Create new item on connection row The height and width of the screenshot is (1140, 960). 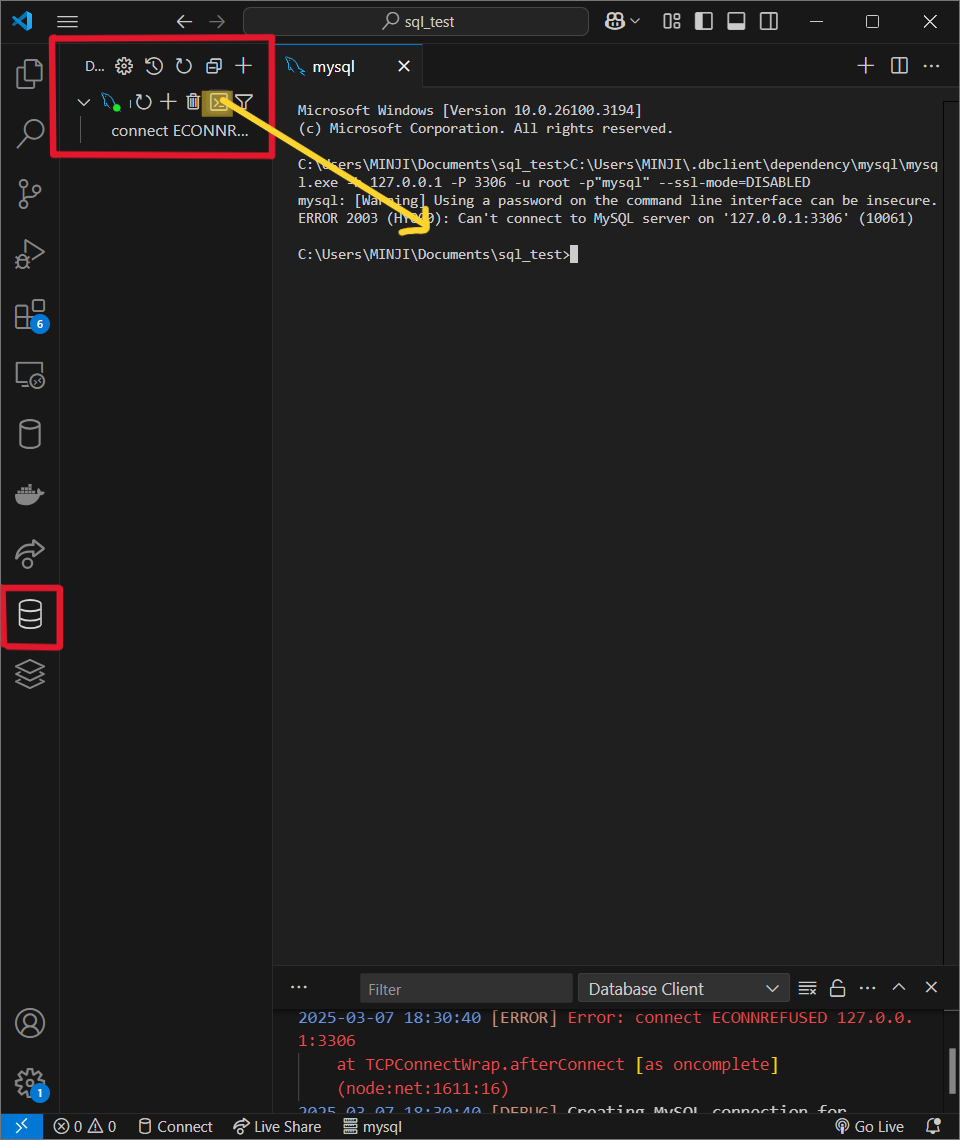(x=168, y=102)
